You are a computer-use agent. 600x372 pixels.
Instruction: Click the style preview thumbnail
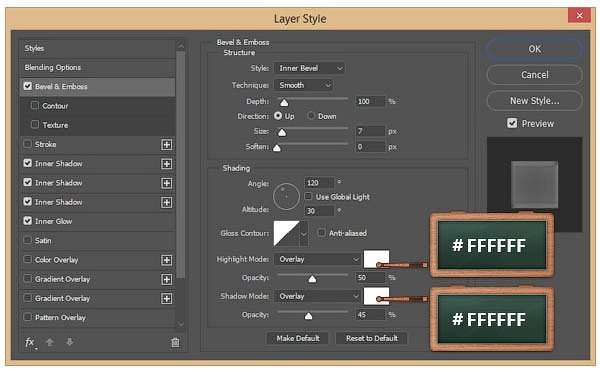[x=535, y=184]
